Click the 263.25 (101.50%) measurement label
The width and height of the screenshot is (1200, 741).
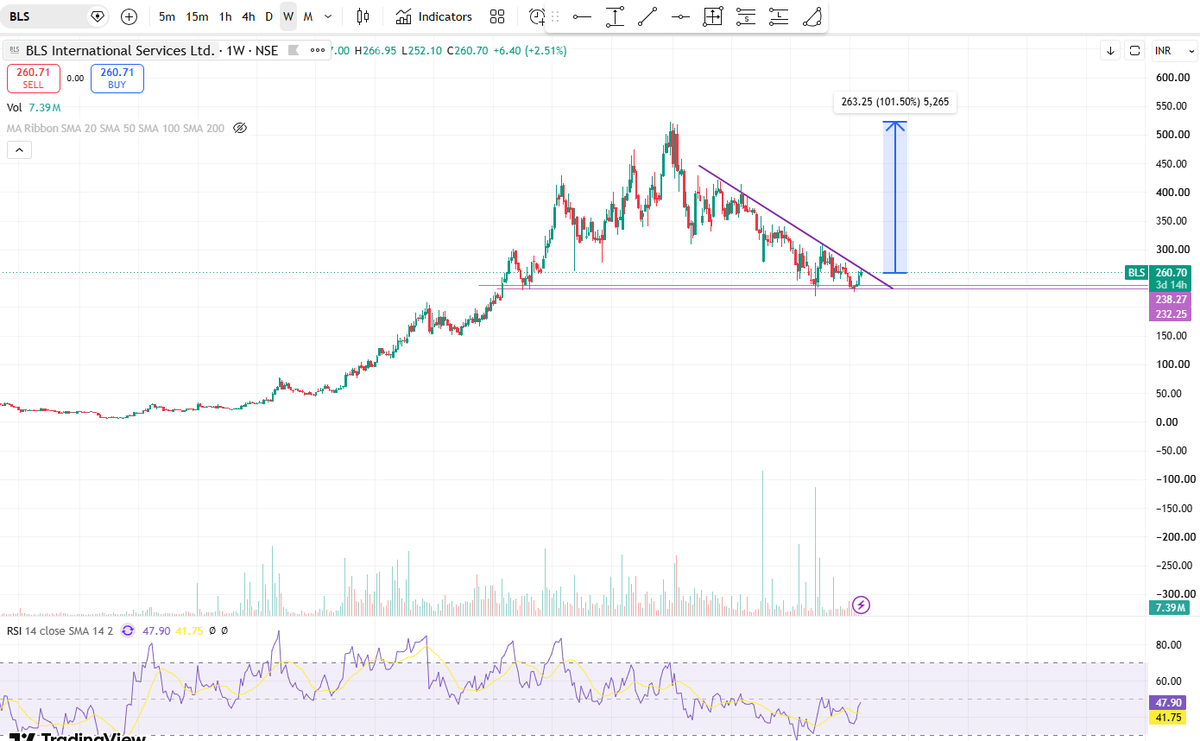[894, 101]
